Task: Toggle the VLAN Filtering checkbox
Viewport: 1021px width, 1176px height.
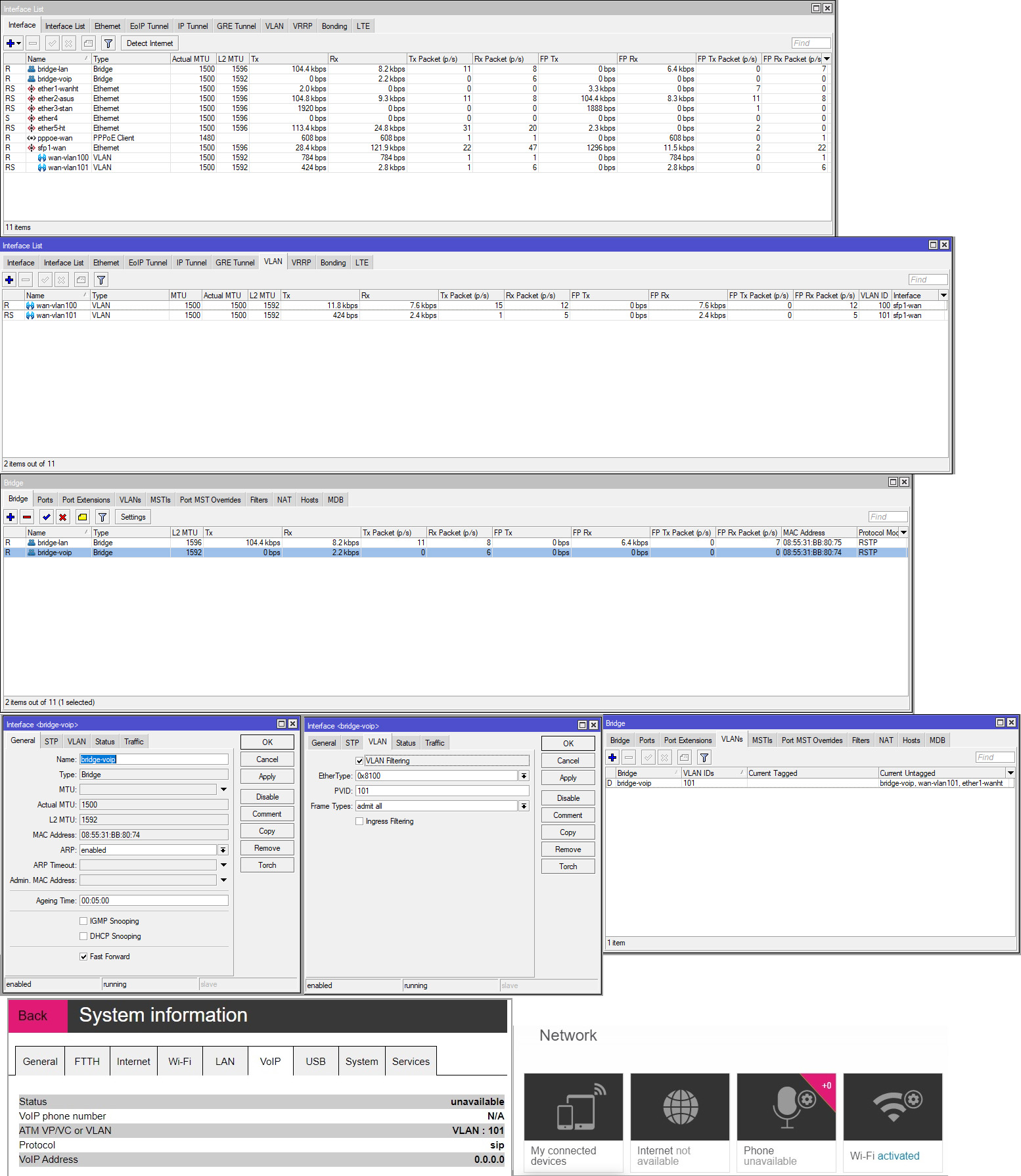Action: [359, 761]
